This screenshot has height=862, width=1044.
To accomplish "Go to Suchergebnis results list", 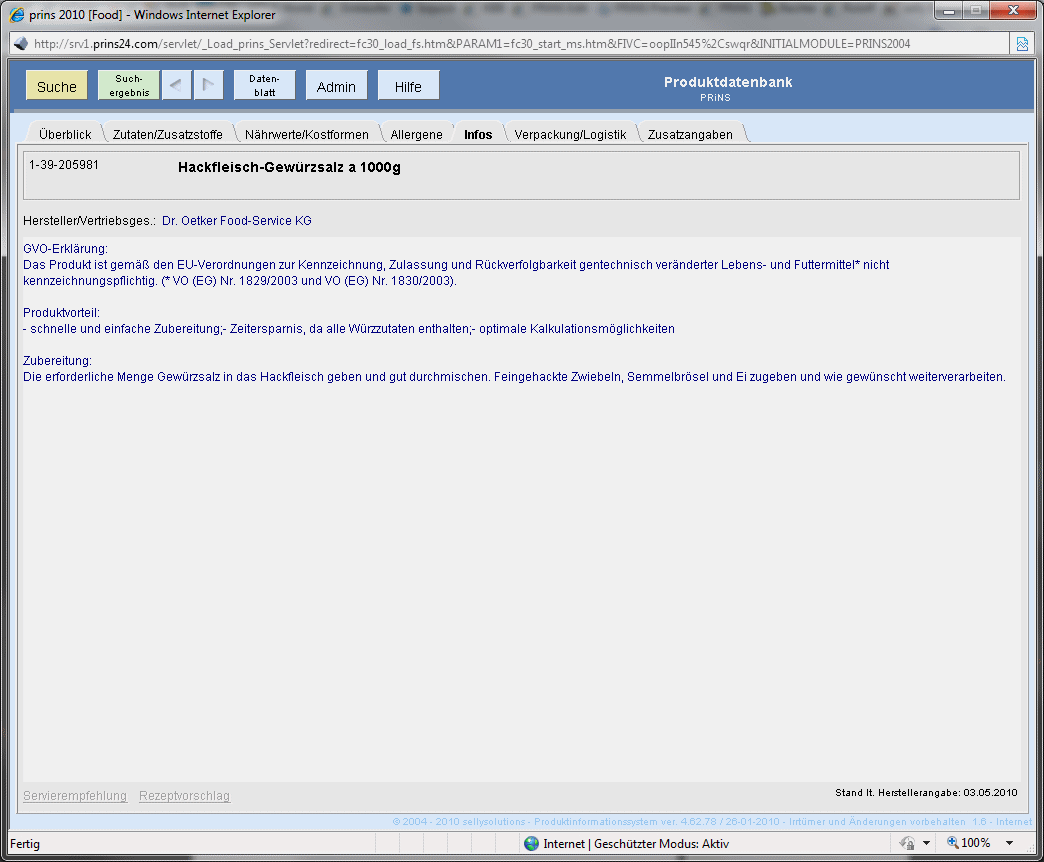I will tap(129, 86).
